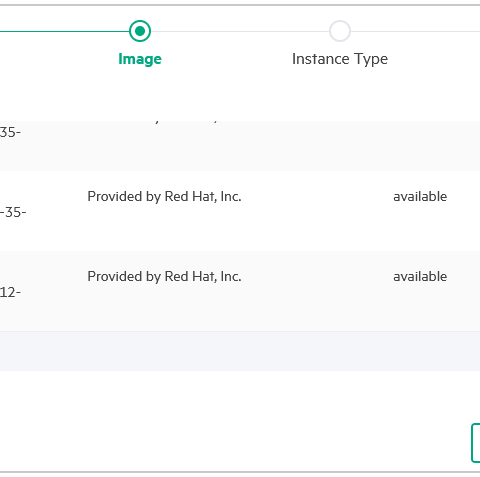Click 'available' status in the 12- row
The height and width of the screenshot is (477, 480).
[x=420, y=276]
